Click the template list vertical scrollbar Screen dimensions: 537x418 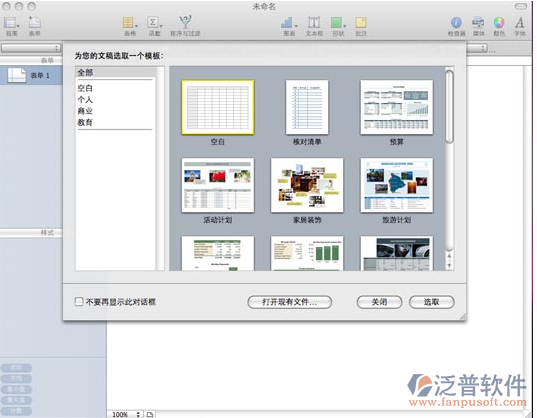tap(449, 168)
